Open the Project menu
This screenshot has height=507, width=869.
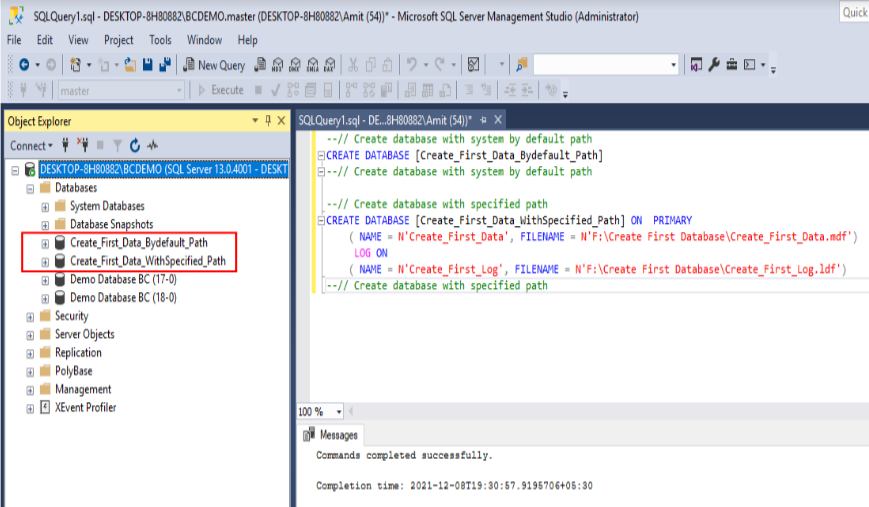point(119,40)
